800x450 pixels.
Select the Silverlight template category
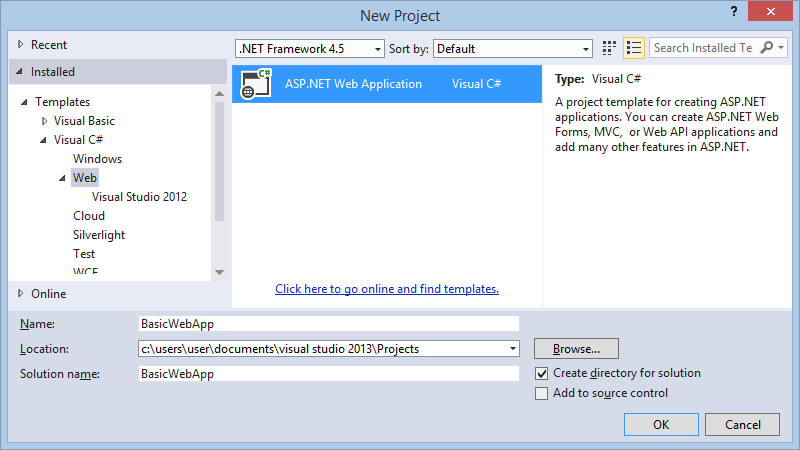[99, 235]
